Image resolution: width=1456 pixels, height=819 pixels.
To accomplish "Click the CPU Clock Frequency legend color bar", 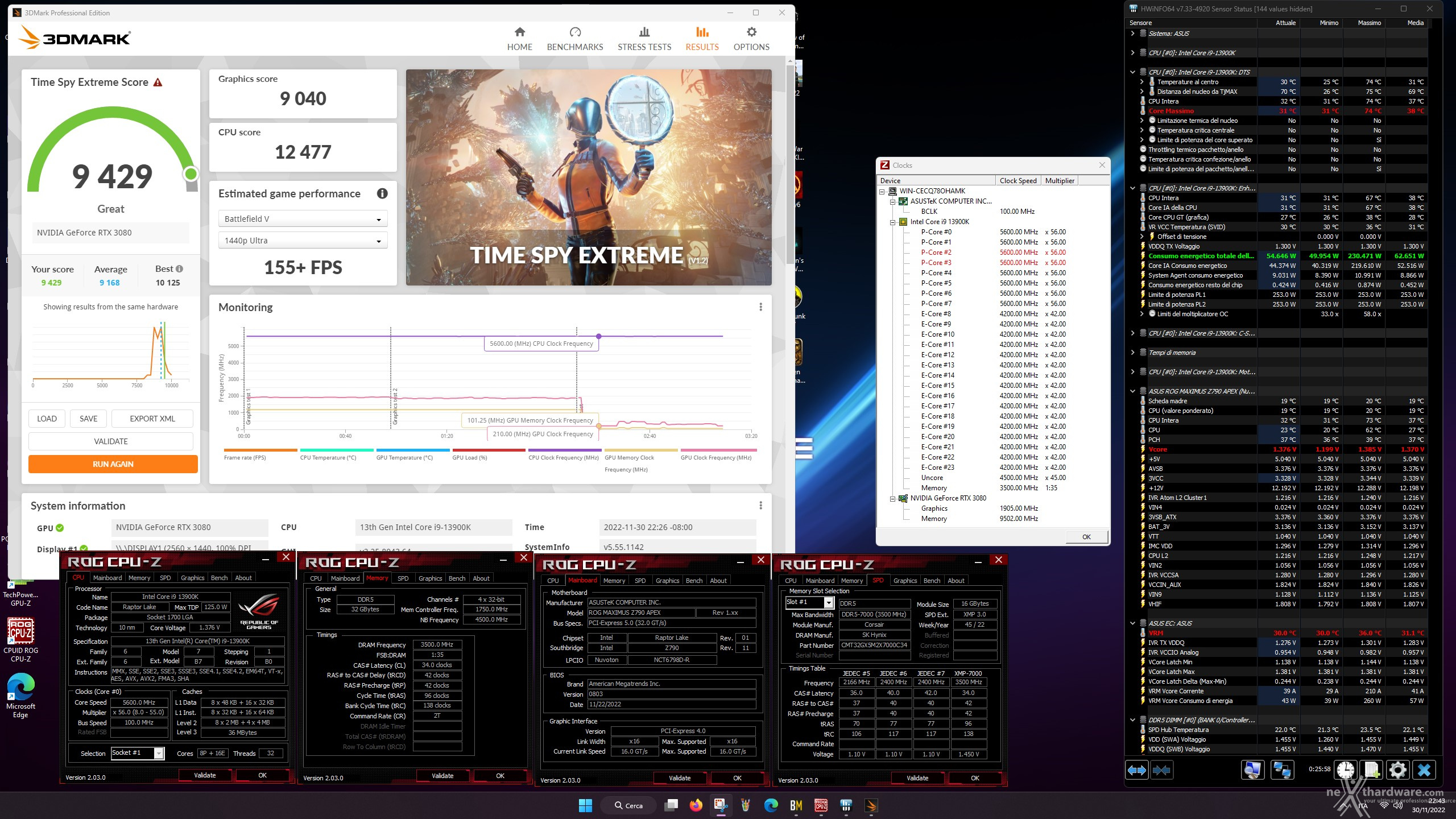I will coord(565,450).
